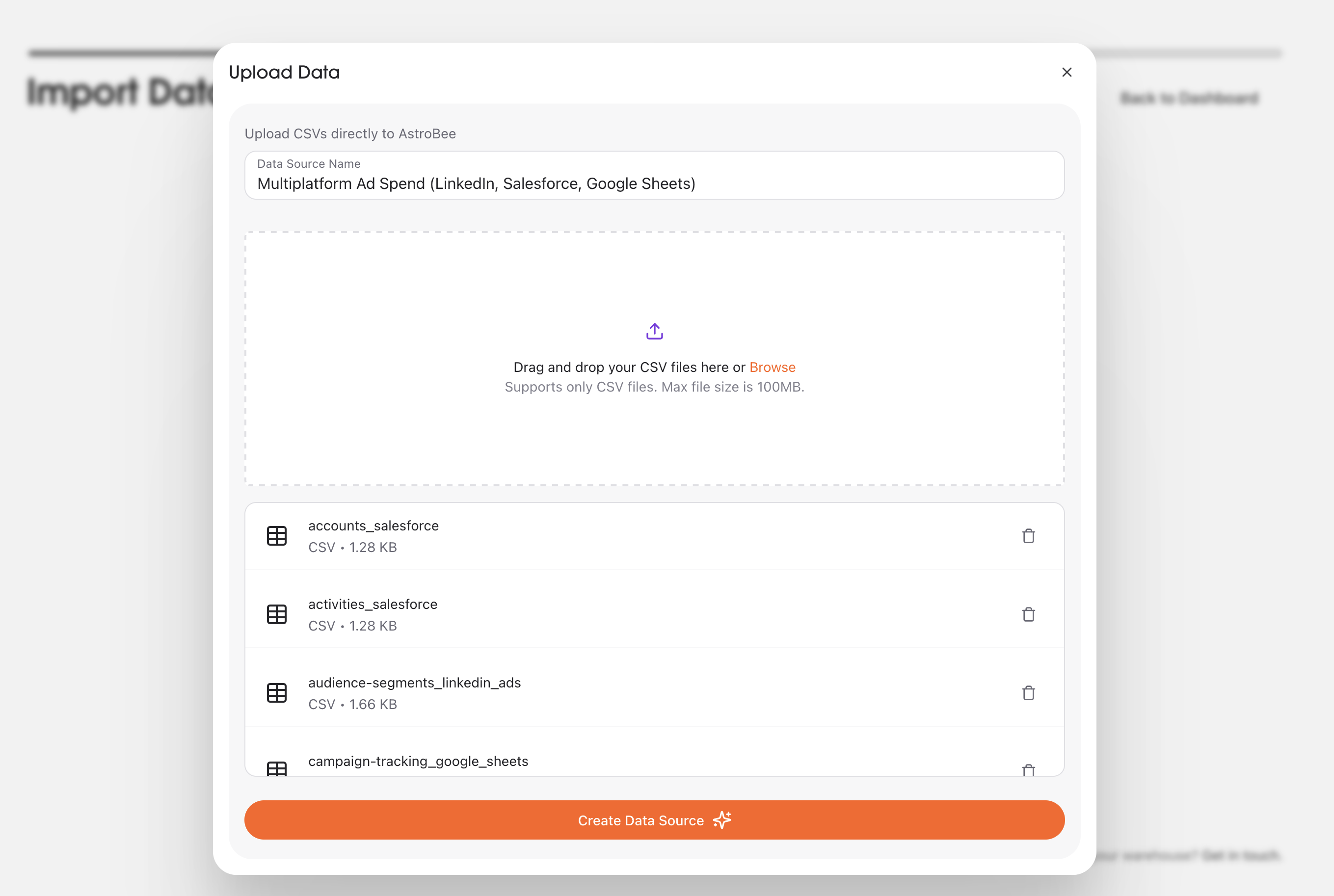The image size is (1334, 896).
Task: Click the spreadsheet icon for activities_salesforce
Action: pyautogui.click(x=277, y=614)
